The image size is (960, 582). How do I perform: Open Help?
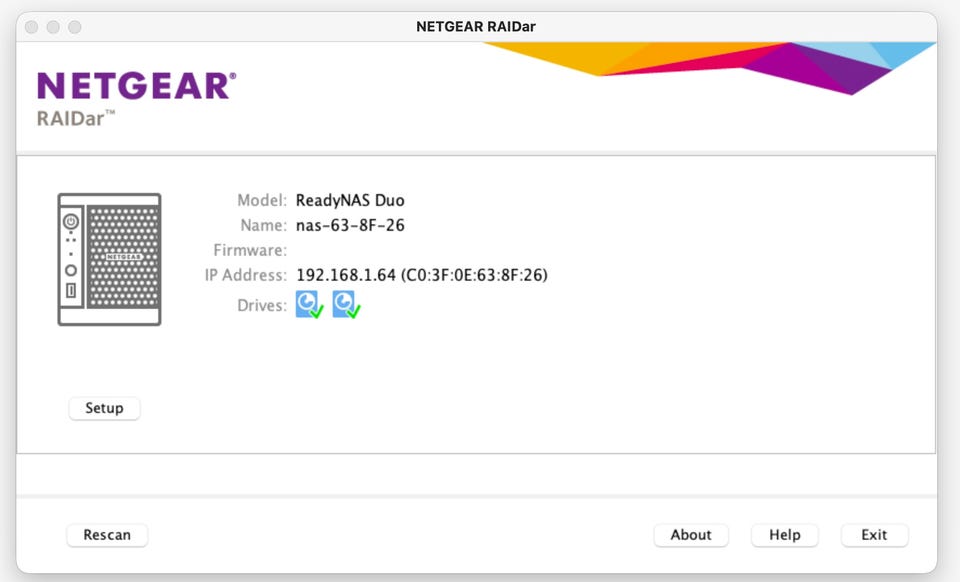[x=784, y=535]
